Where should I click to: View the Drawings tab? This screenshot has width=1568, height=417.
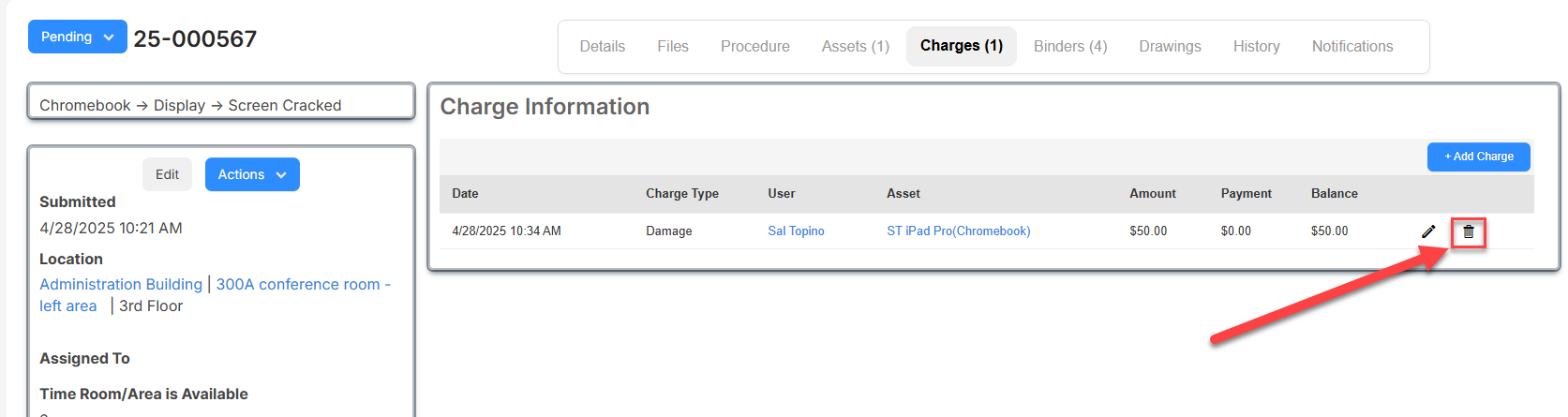(1170, 46)
